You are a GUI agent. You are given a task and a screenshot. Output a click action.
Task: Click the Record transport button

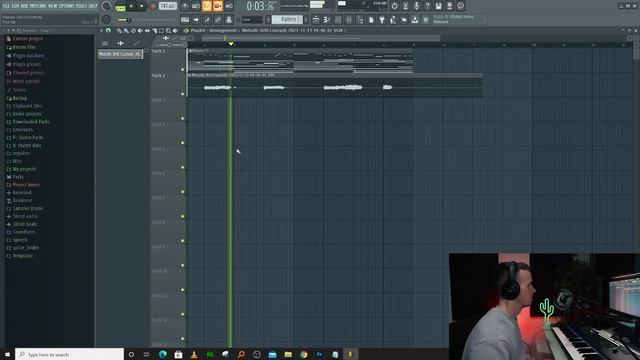point(153,6)
